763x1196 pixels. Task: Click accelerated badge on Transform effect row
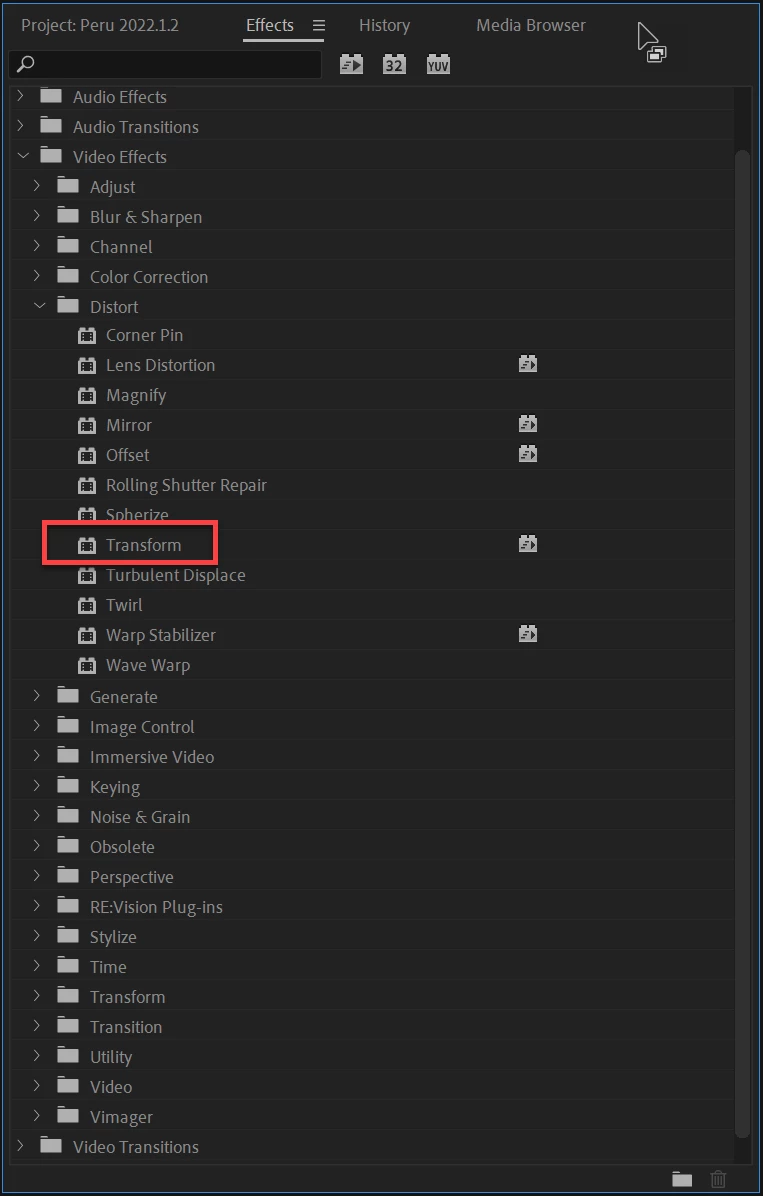click(x=528, y=544)
